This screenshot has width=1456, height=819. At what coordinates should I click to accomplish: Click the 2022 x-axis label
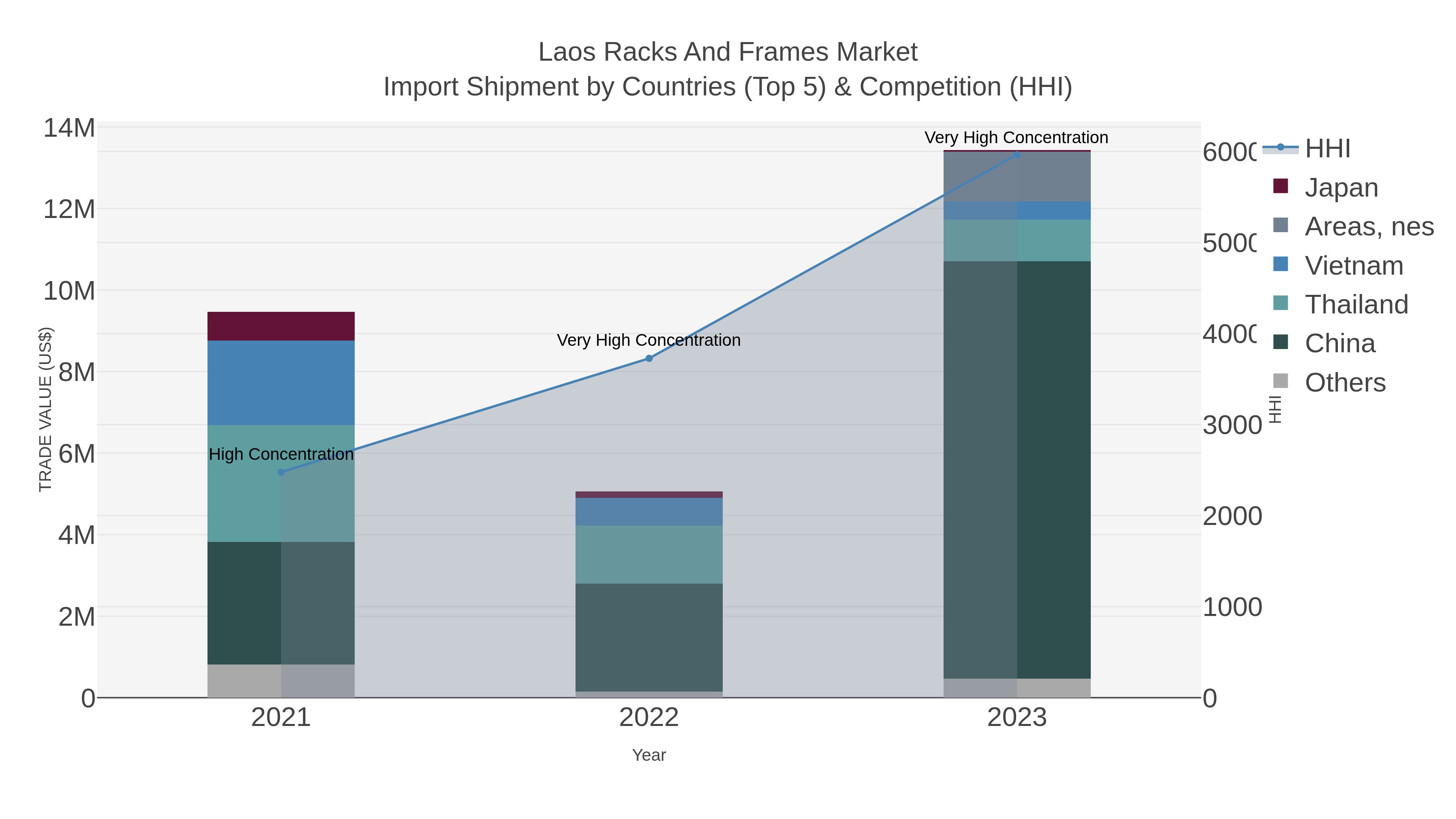[x=649, y=717]
